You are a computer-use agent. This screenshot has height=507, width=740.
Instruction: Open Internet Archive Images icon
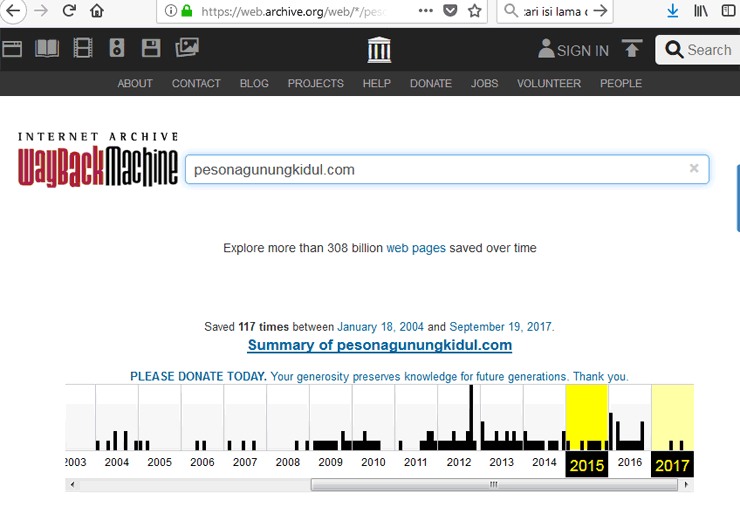point(187,47)
